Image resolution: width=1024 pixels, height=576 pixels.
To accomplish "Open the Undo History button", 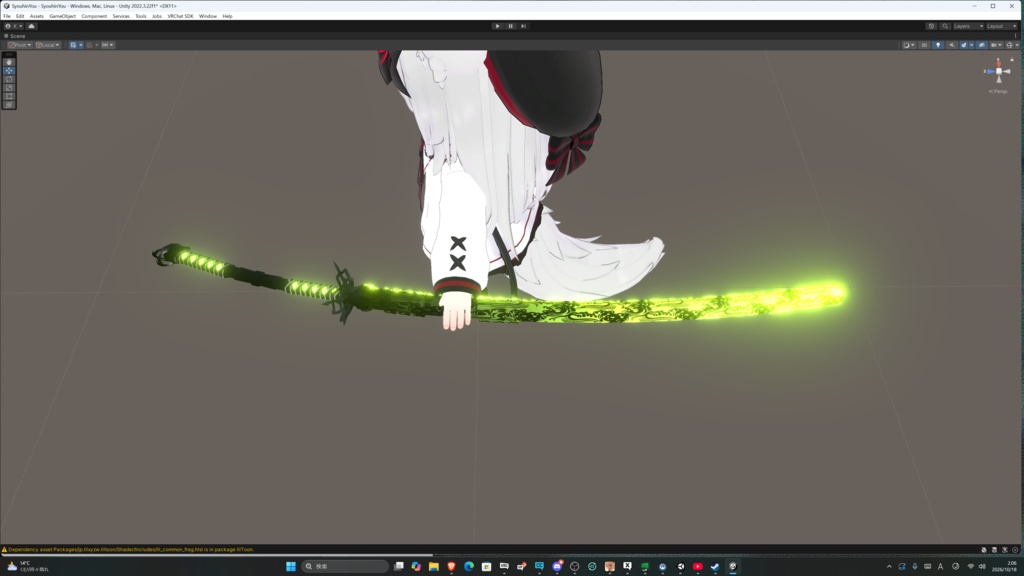I will pos(931,26).
